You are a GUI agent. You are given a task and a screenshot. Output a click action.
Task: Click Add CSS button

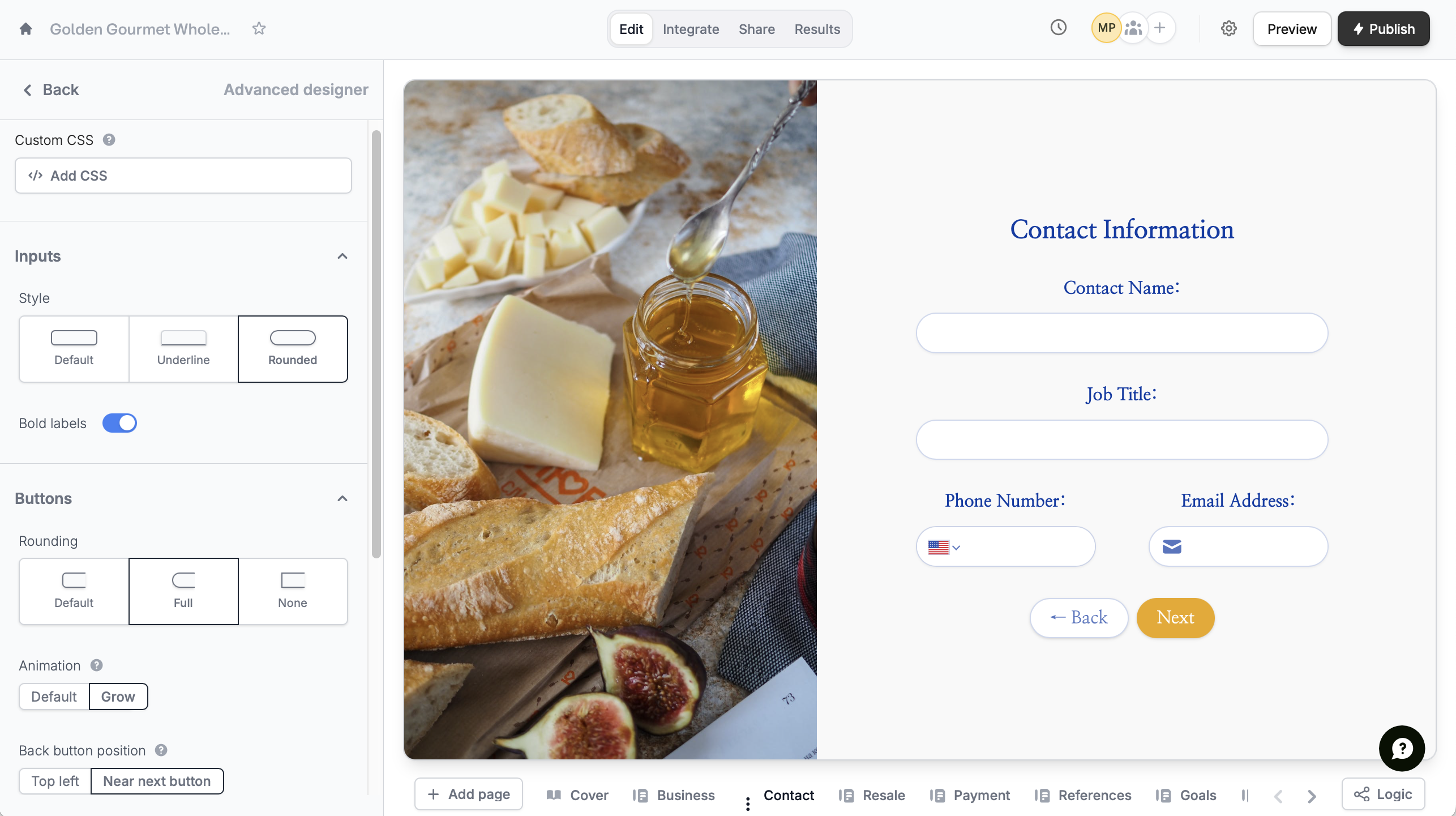183,176
